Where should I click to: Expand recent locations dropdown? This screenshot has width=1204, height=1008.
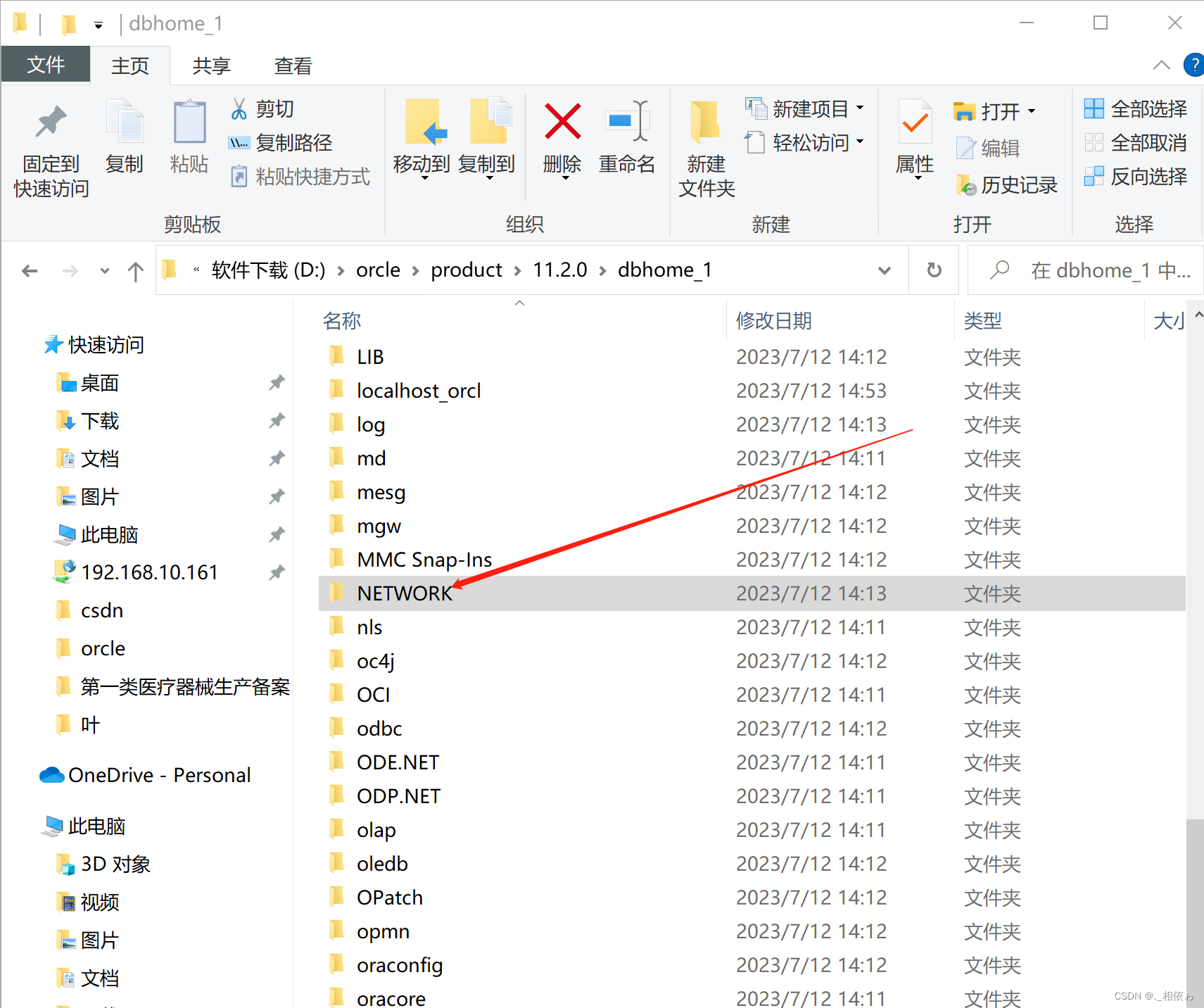coord(105,271)
